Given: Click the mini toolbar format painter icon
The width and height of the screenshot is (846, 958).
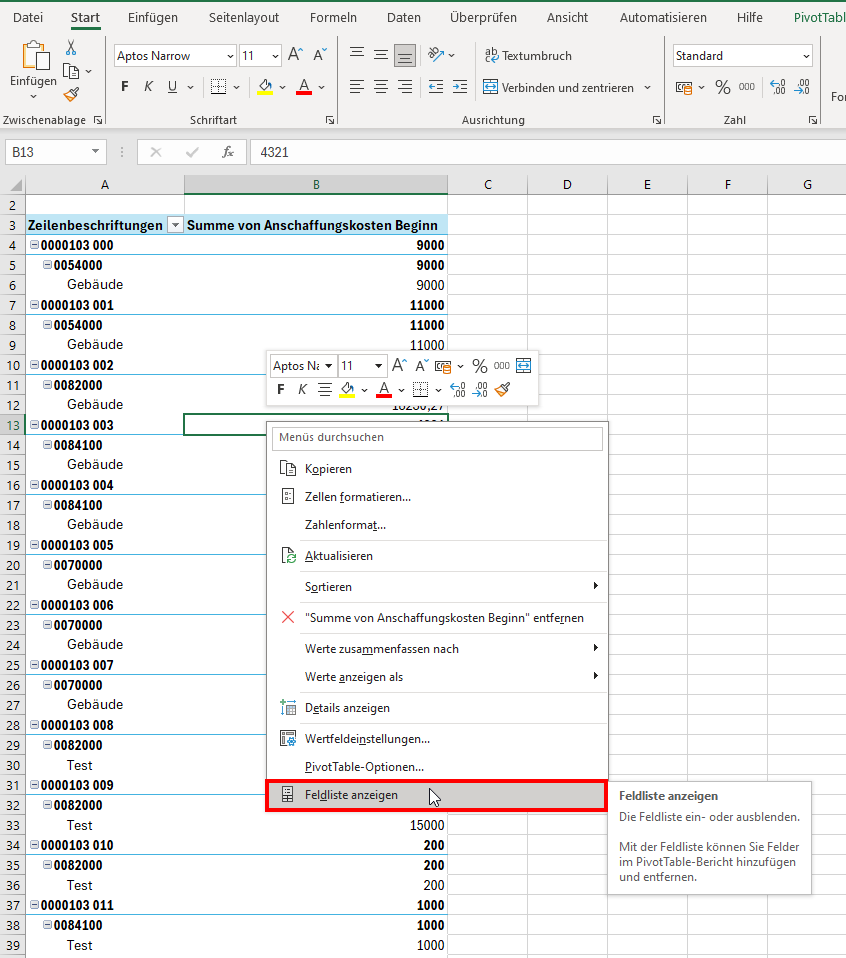Looking at the screenshot, I should click(x=502, y=389).
